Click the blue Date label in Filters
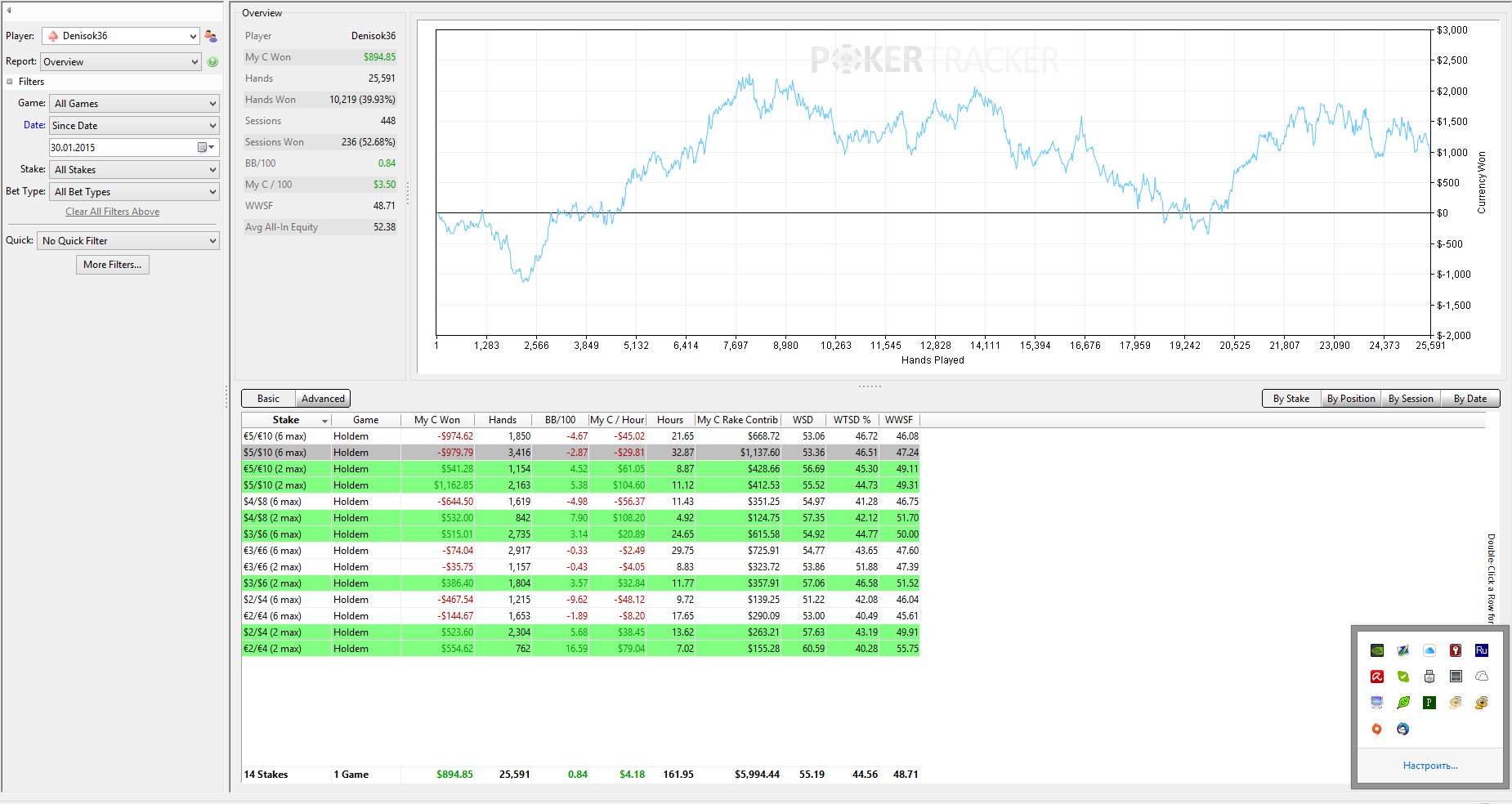This screenshot has width=1512, height=804. (34, 125)
